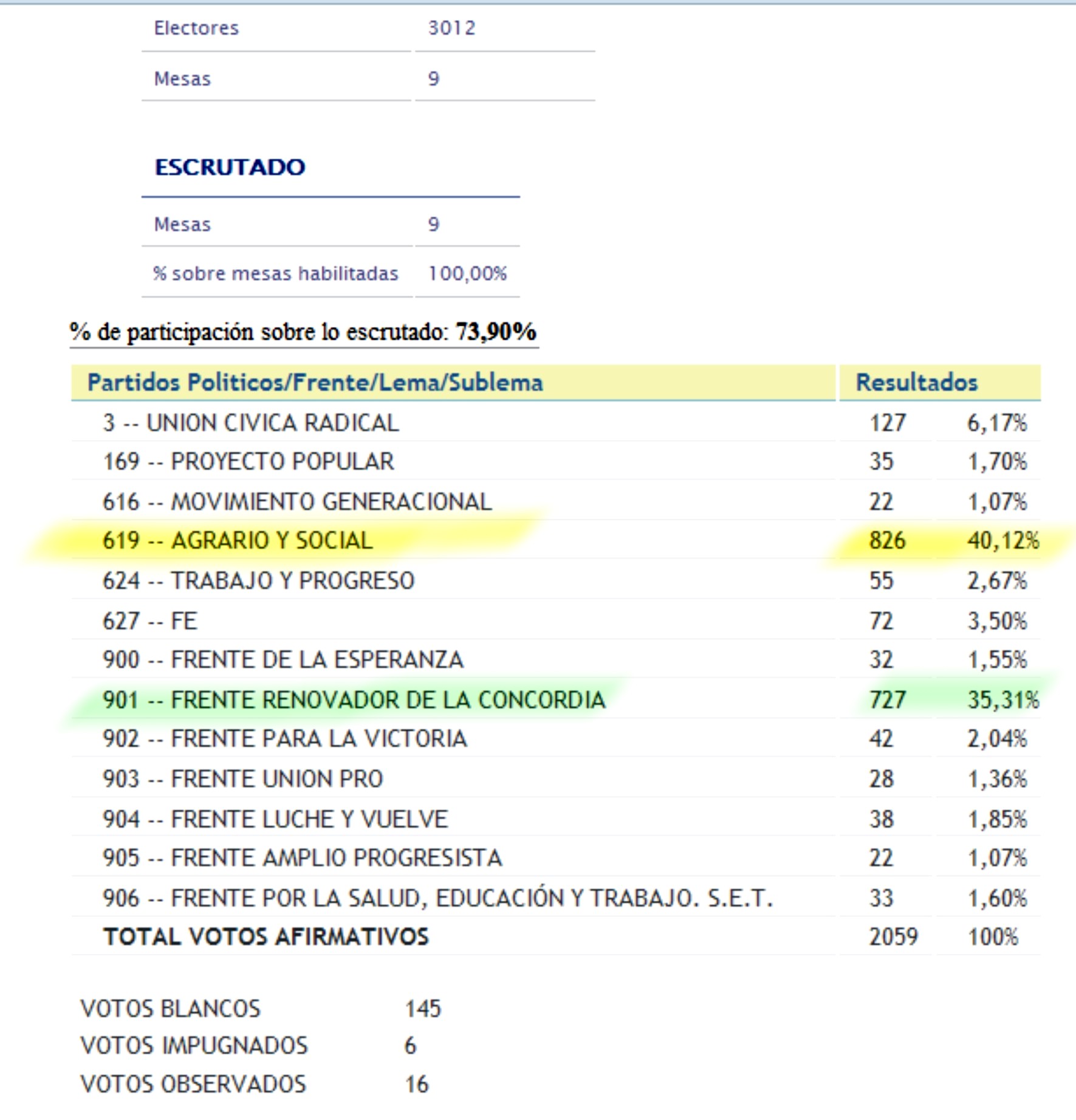1076x1120 pixels.
Task: Select the TRABAJO Y PROGRESO entry
Action: tap(258, 580)
